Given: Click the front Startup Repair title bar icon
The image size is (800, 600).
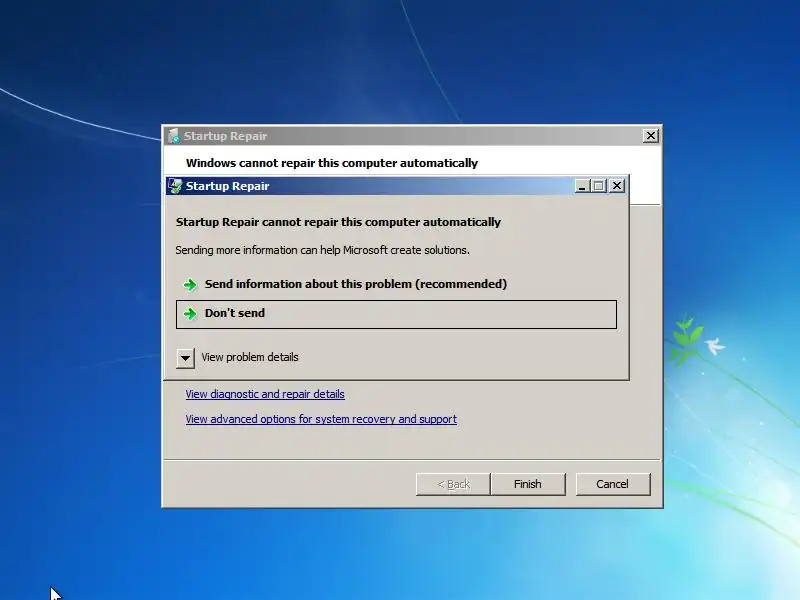Looking at the screenshot, I should [x=175, y=186].
